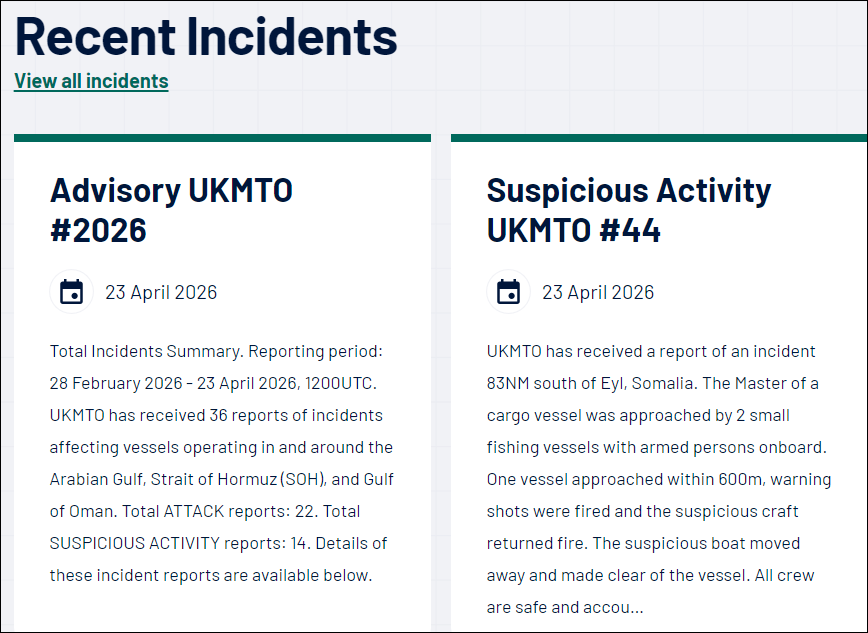The height and width of the screenshot is (633, 868).
Task: Open the Advisory UKMTO #2026 title
Action: pos(171,210)
